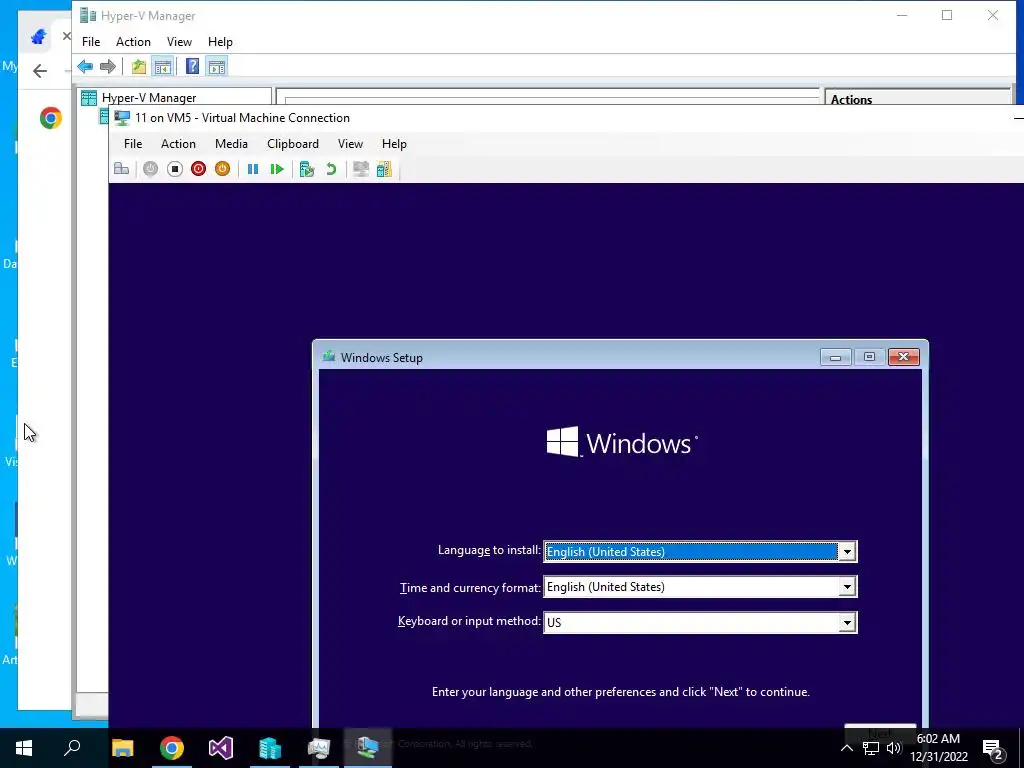Click the greyed Enhanced Session icon
The width and height of the screenshot is (1024, 768).
pyautogui.click(x=360, y=169)
